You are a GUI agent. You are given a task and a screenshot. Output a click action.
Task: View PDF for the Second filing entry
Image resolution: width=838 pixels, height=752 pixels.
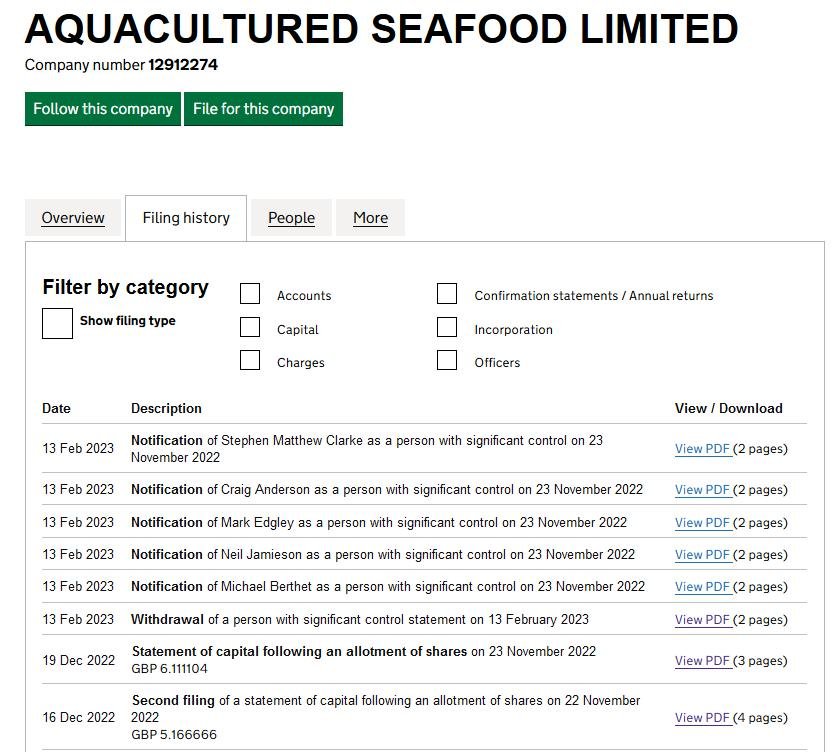click(701, 717)
